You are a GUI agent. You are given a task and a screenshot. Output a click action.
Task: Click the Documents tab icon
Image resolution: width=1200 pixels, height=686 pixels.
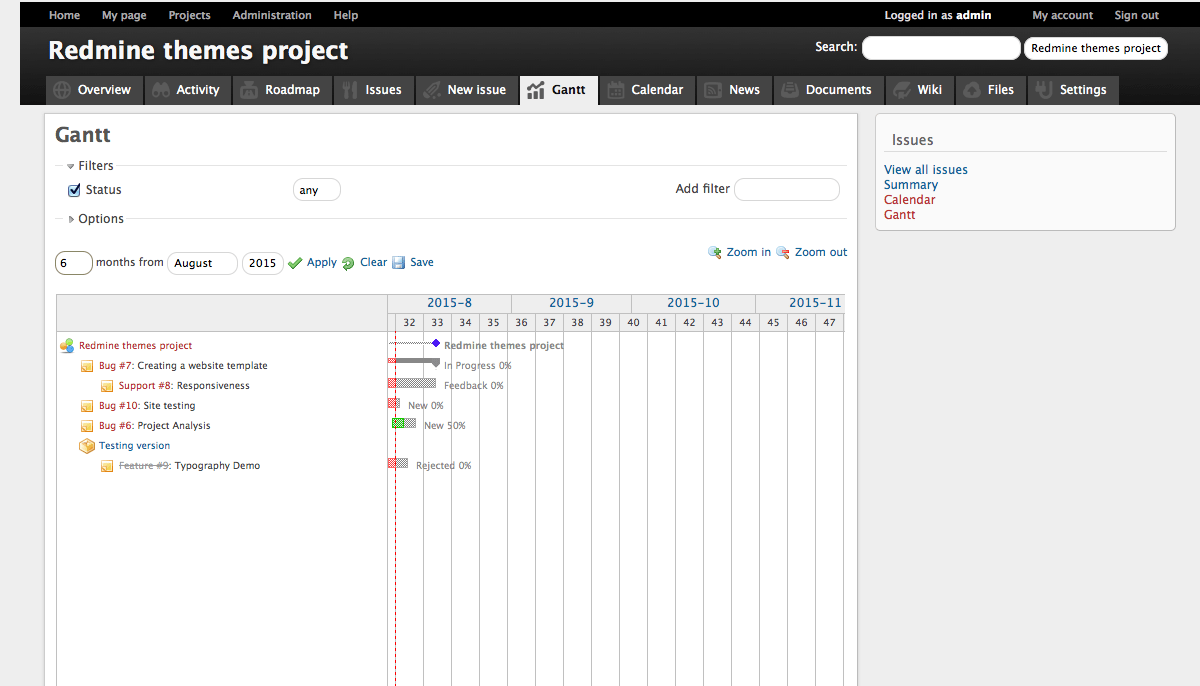click(790, 90)
